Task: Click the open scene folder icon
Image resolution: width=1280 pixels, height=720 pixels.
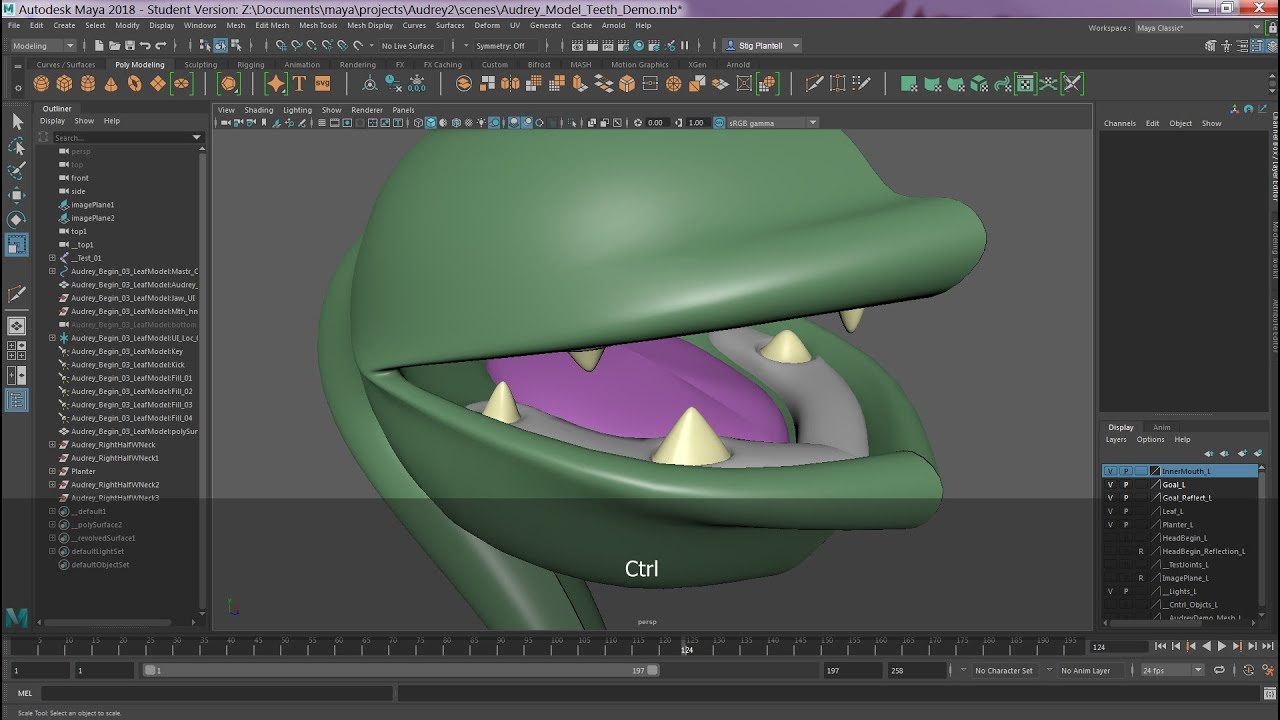Action: 115,45
